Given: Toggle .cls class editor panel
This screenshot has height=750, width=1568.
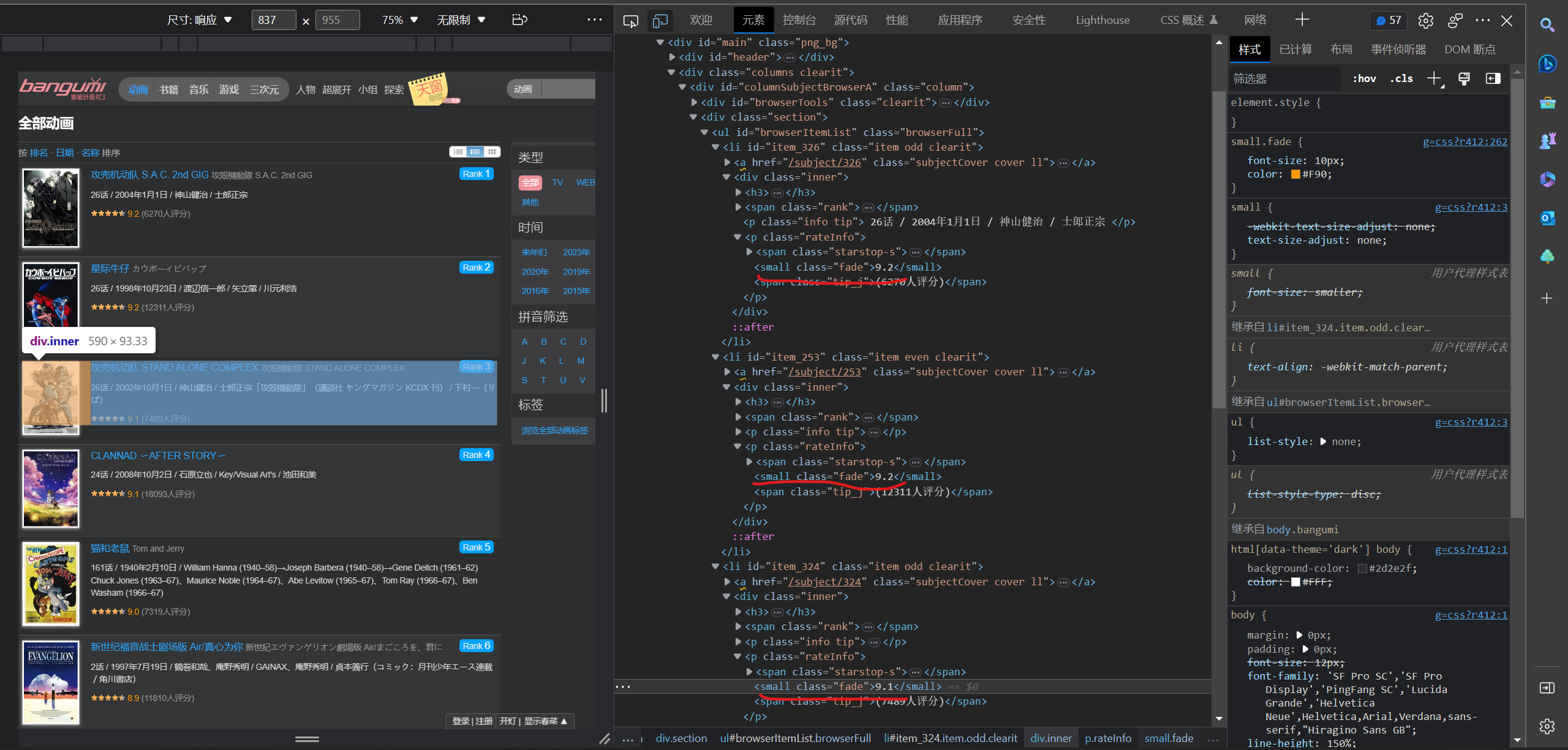Looking at the screenshot, I should point(1401,78).
